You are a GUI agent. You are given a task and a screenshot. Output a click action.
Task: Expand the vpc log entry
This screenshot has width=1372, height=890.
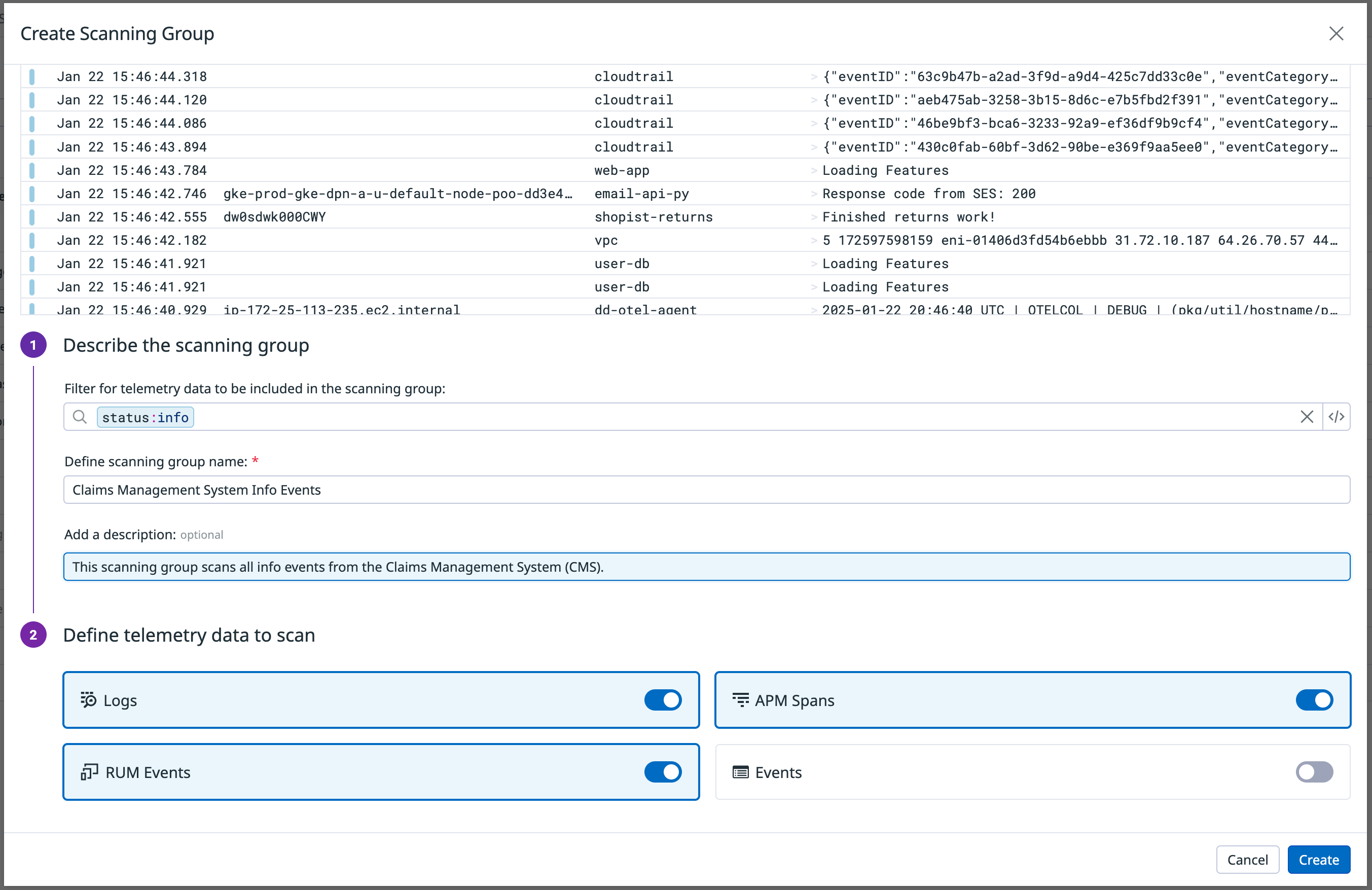(813, 240)
